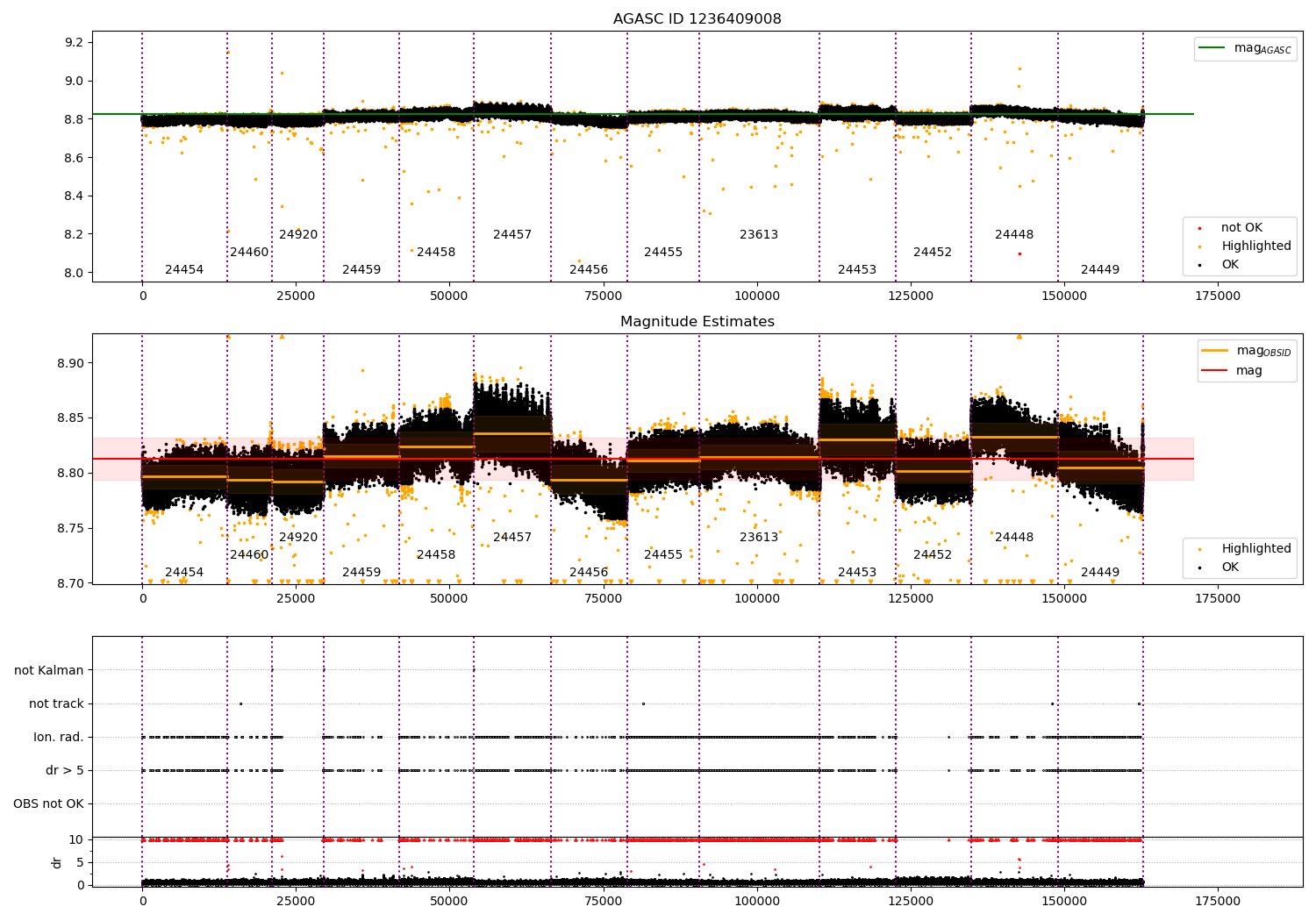Viewport: 1316px width, 921px height.
Task: Click obsid label 24920 in the Magnitude Estimates panel
Action: (298, 538)
